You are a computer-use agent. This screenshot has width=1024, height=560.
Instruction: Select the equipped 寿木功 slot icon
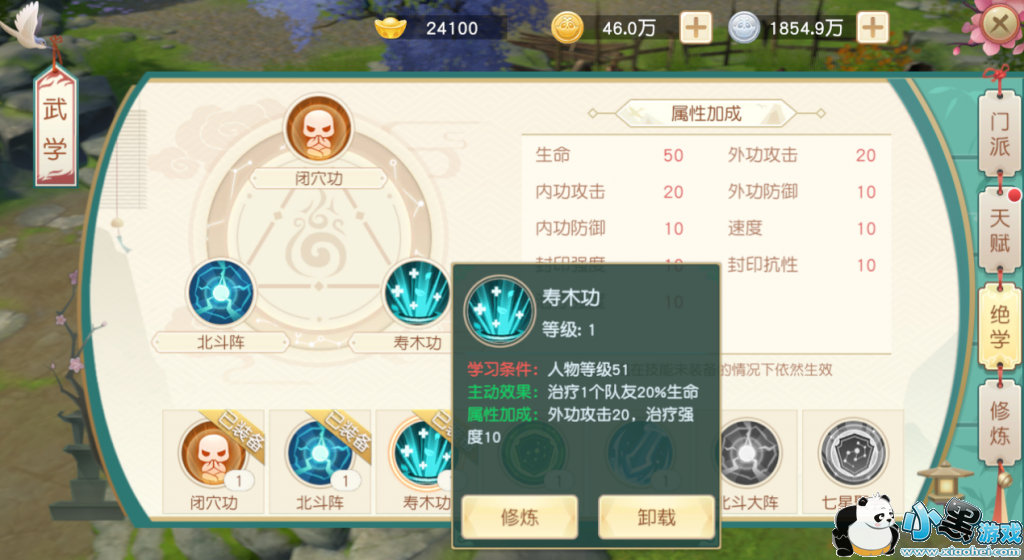pos(417,293)
